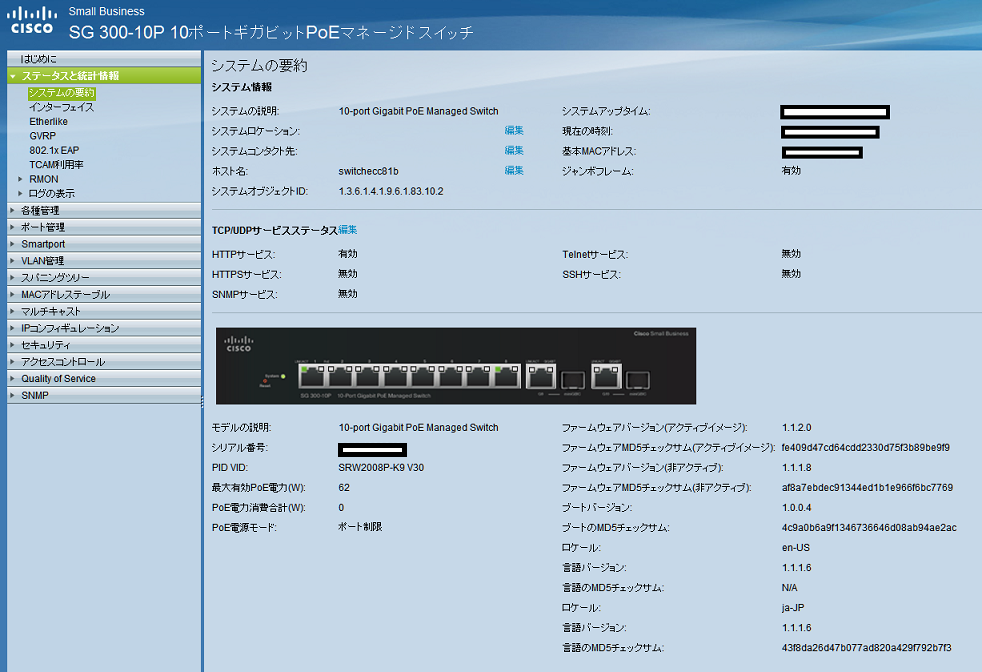
Task: Select port 6 on the switch image
Action: tap(450, 376)
